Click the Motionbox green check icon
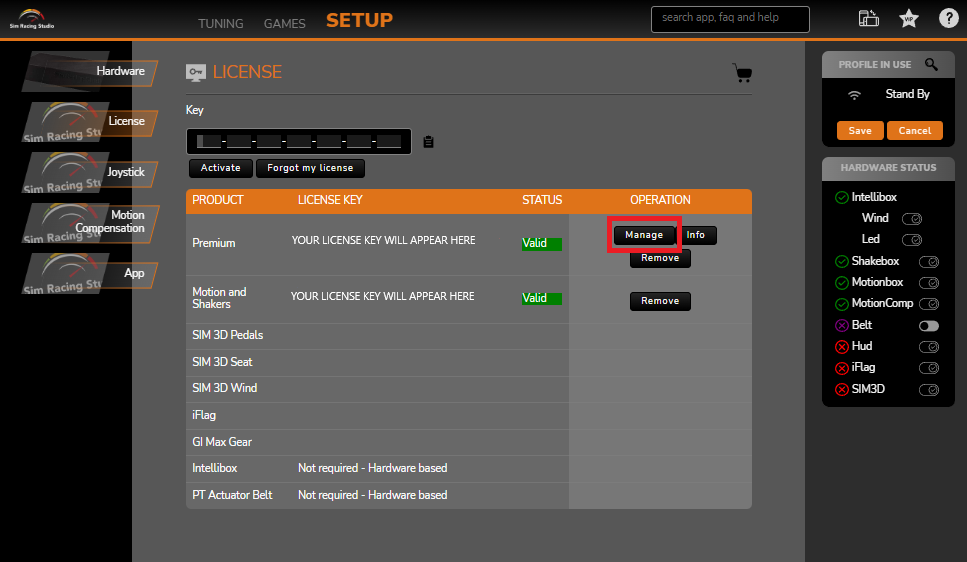This screenshot has width=967, height=562. tap(841, 283)
